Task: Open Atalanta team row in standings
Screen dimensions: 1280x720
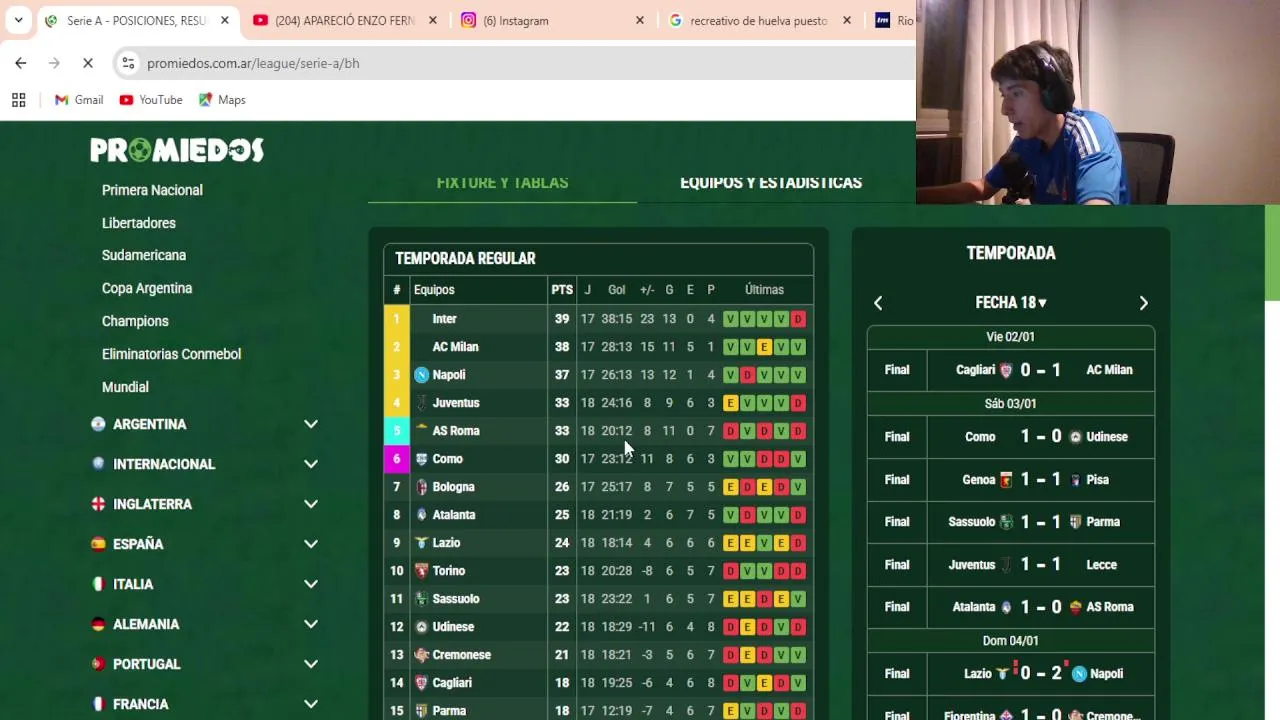Action: pyautogui.click(x=598, y=515)
